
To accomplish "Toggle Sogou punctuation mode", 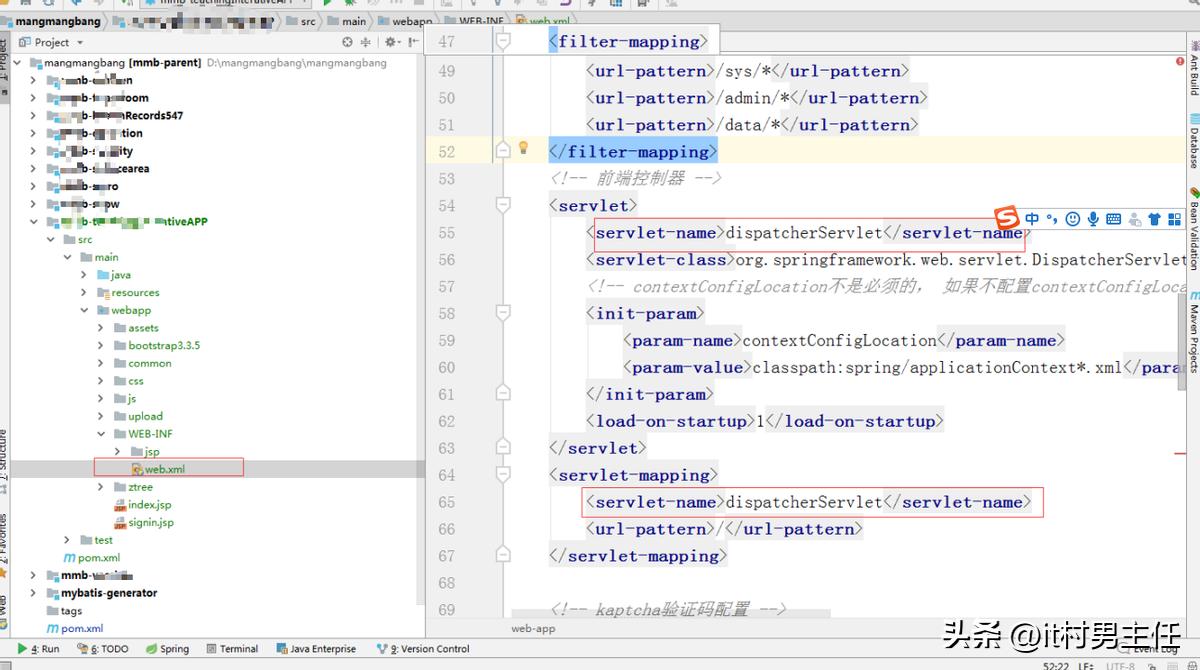I will tap(1052, 219).
